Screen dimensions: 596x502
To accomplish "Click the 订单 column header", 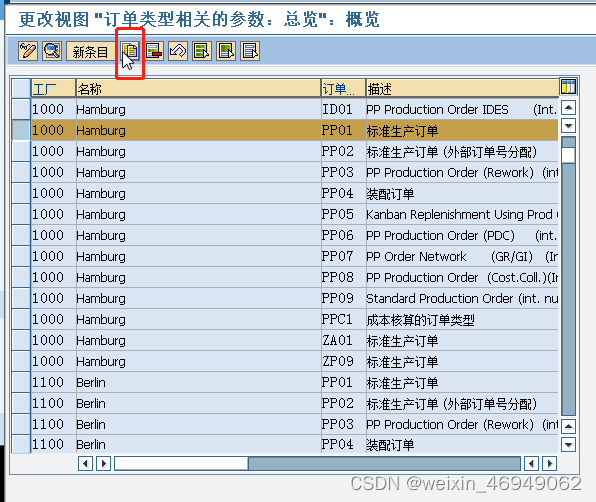I will pyautogui.click(x=343, y=89).
